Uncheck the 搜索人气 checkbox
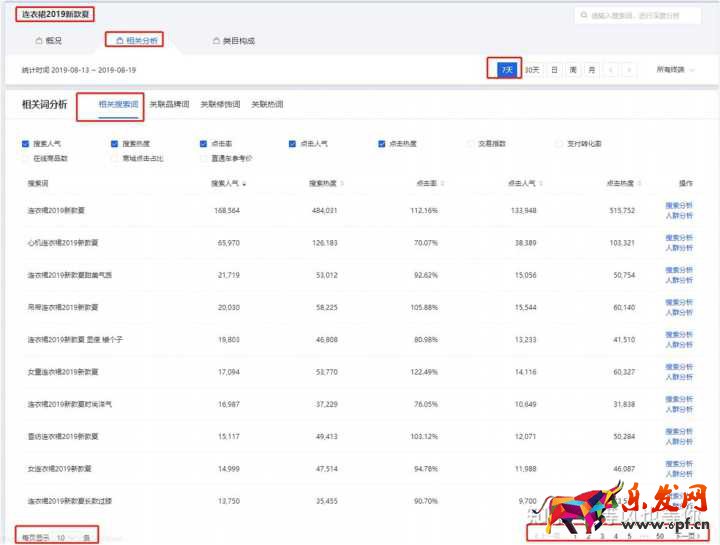 coord(25,144)
